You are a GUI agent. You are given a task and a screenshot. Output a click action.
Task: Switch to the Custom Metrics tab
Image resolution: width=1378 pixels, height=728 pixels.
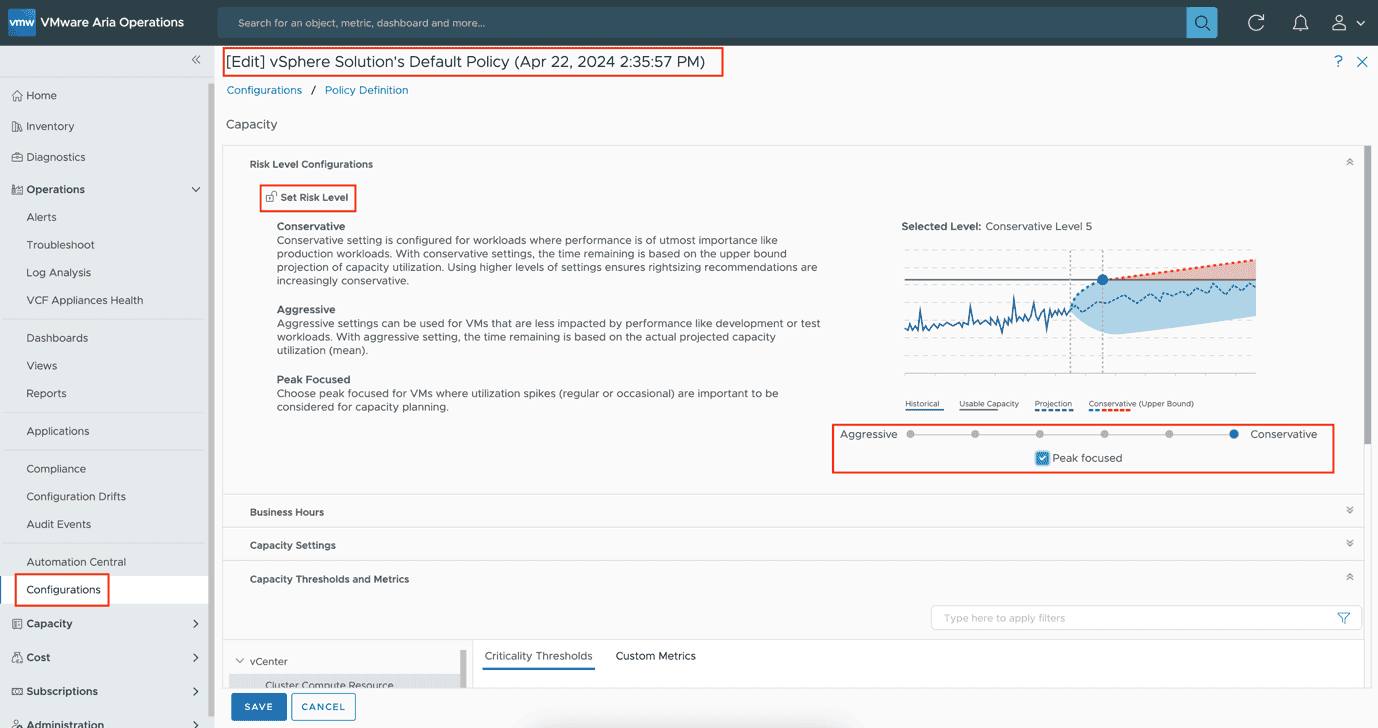tap(655, 656)
